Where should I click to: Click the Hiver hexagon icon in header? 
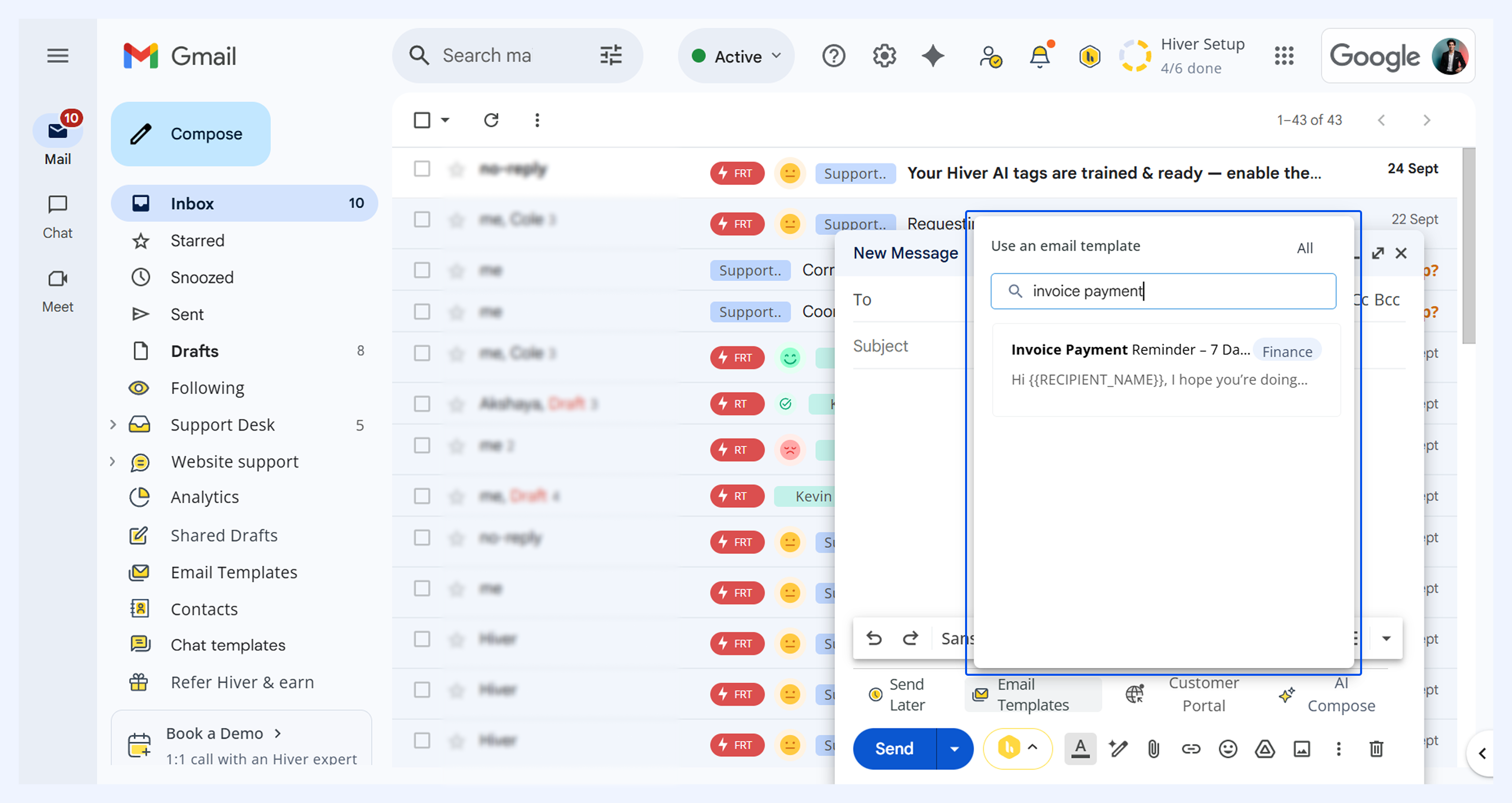click(x=1089, y=57)
